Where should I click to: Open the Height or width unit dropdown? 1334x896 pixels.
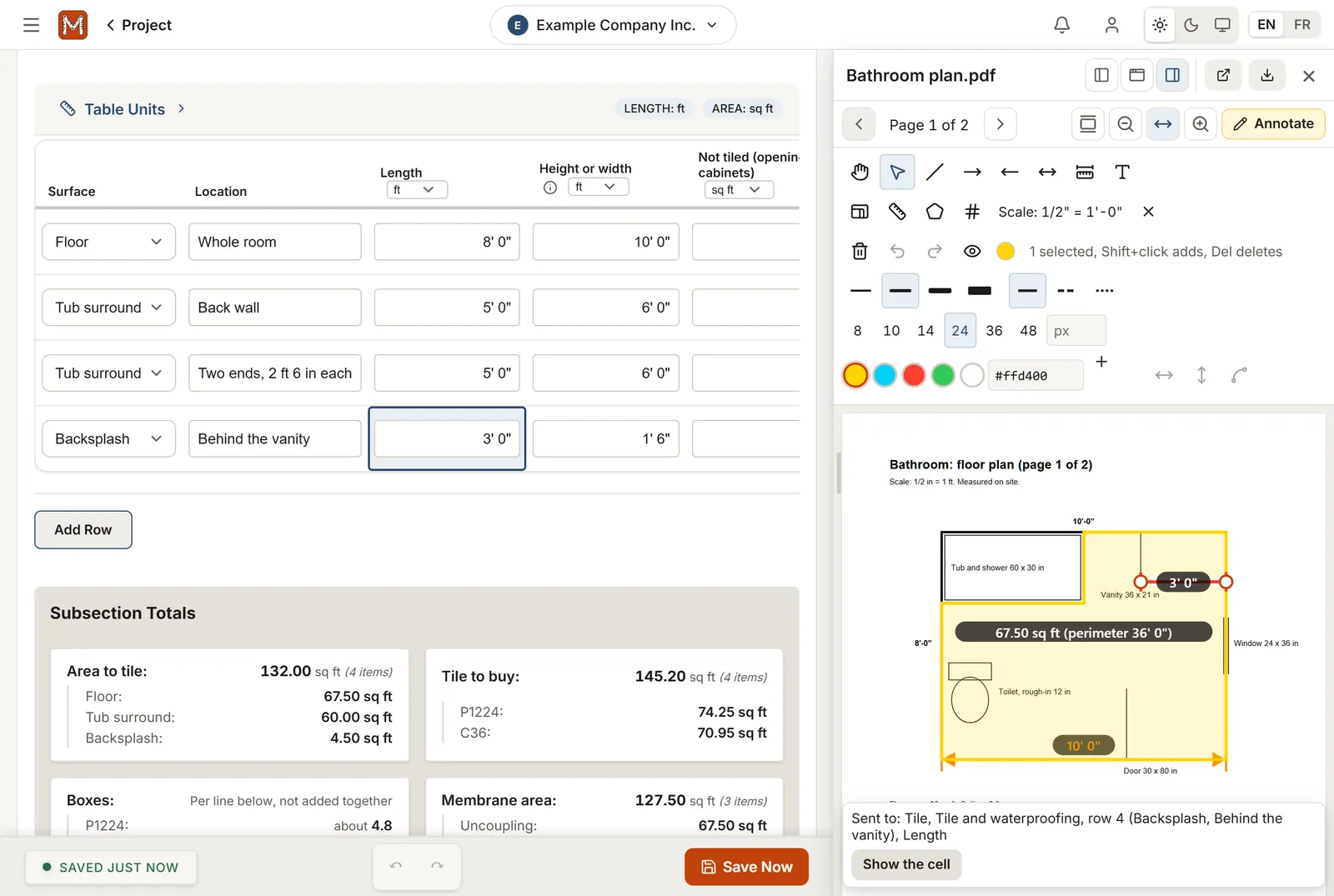pyautogui.click(x=598, y=187)
